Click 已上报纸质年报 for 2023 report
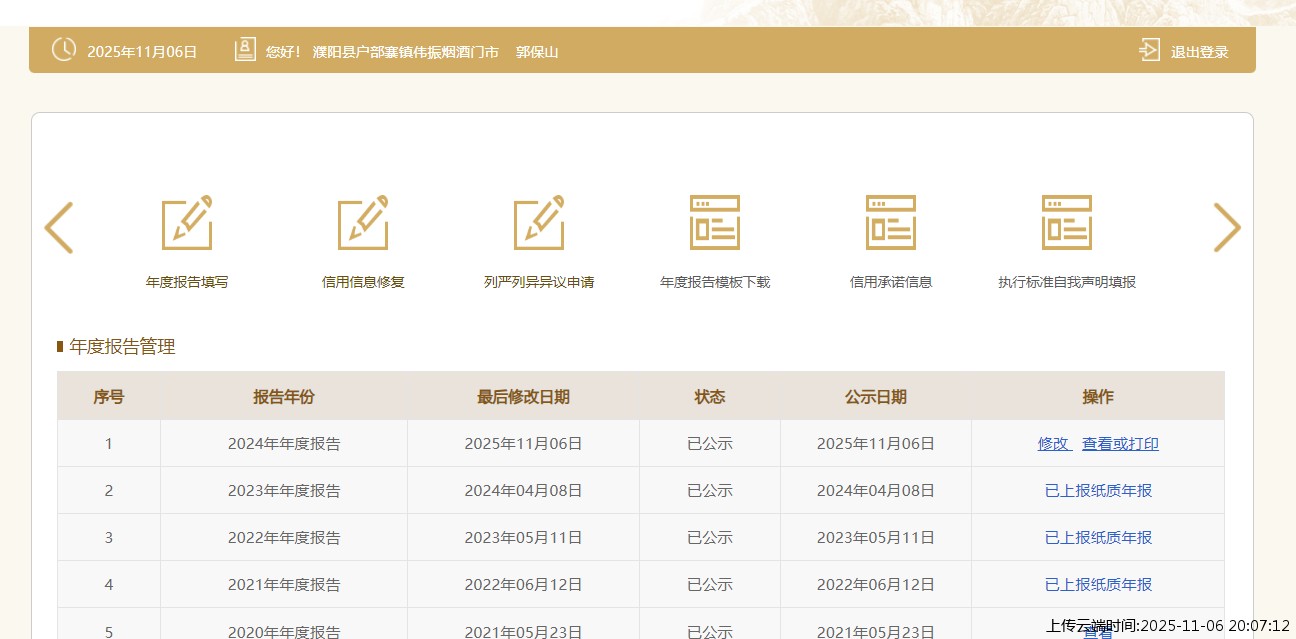Screen dimensions: 1296x639 pyautogui.click(x=1098, y=491)
